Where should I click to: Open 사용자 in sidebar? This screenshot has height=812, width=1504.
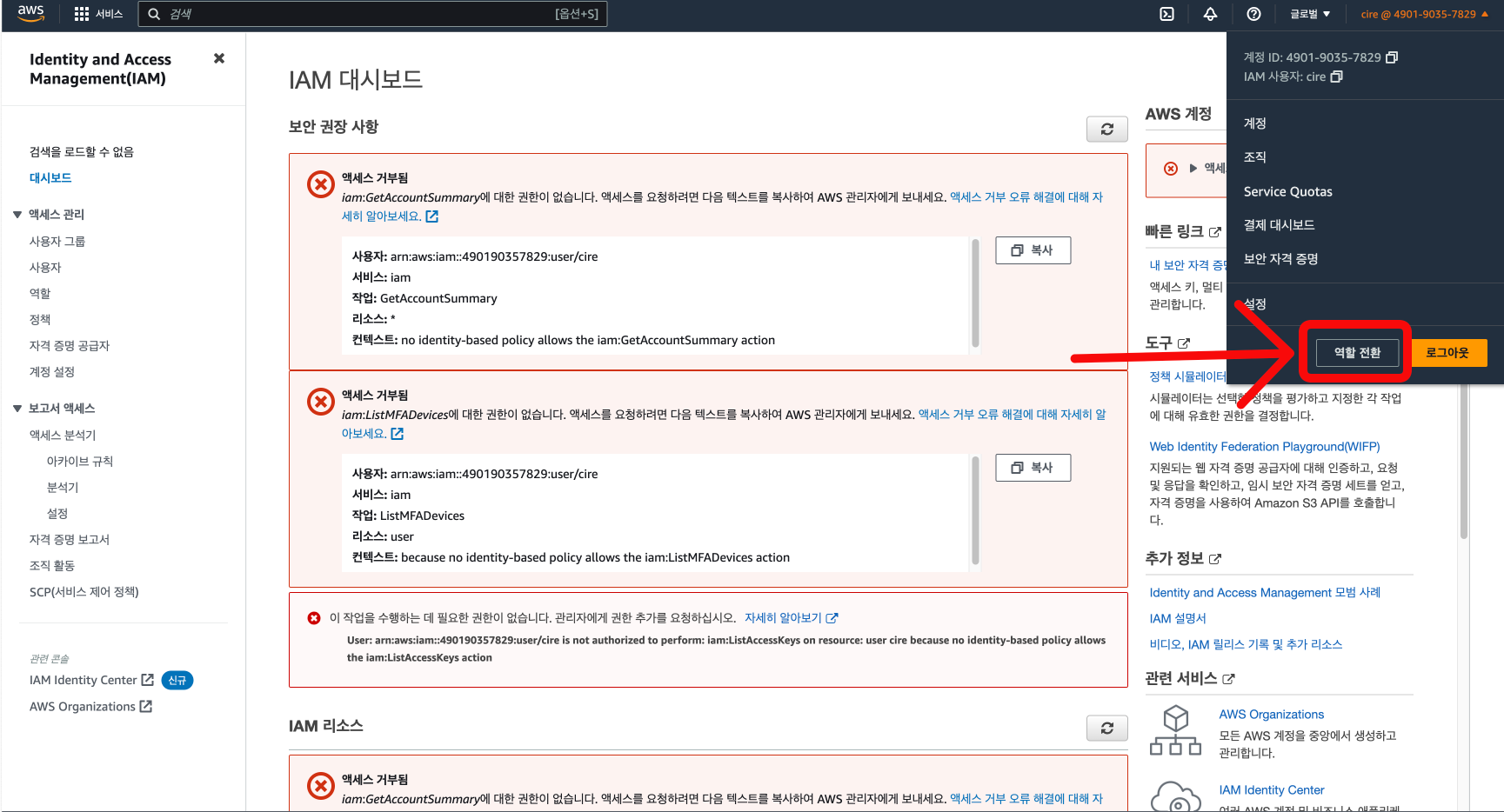coord(45,267)
